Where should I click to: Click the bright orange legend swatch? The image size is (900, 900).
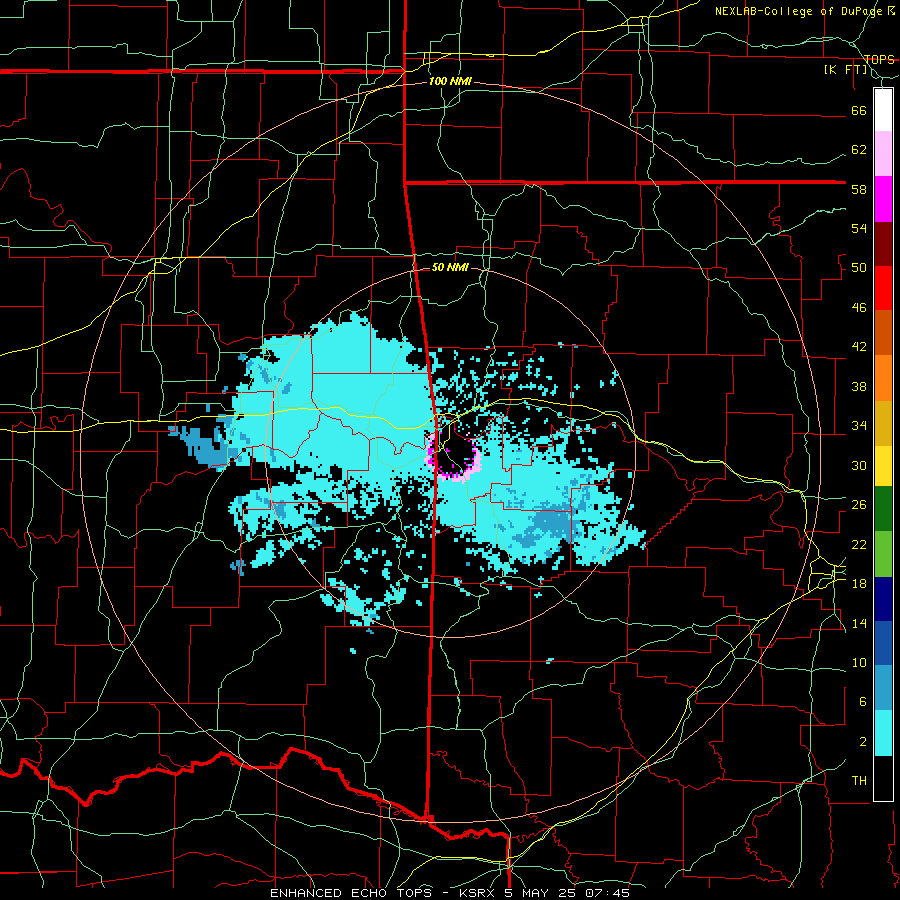(883, 378)
